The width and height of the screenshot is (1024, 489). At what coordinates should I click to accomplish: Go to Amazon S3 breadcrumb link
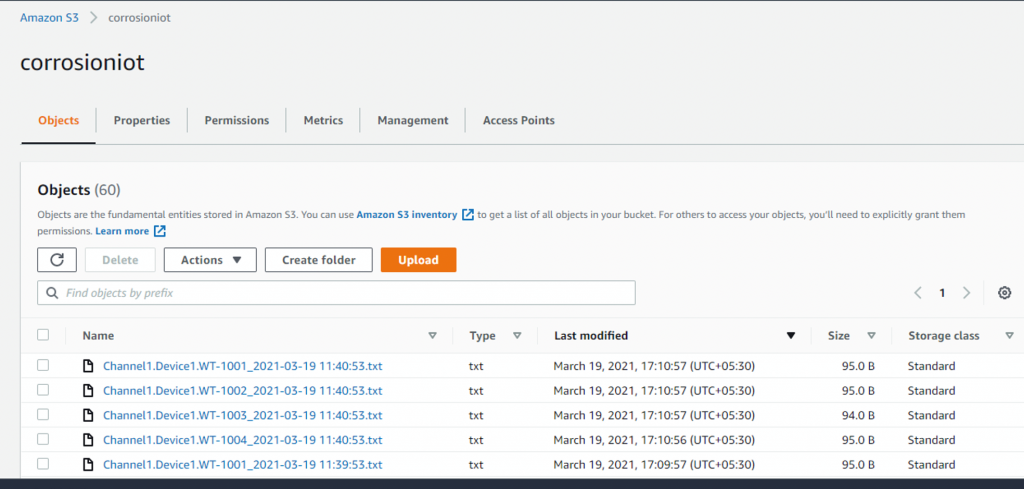pyautogui.click(x=50, y=18)
